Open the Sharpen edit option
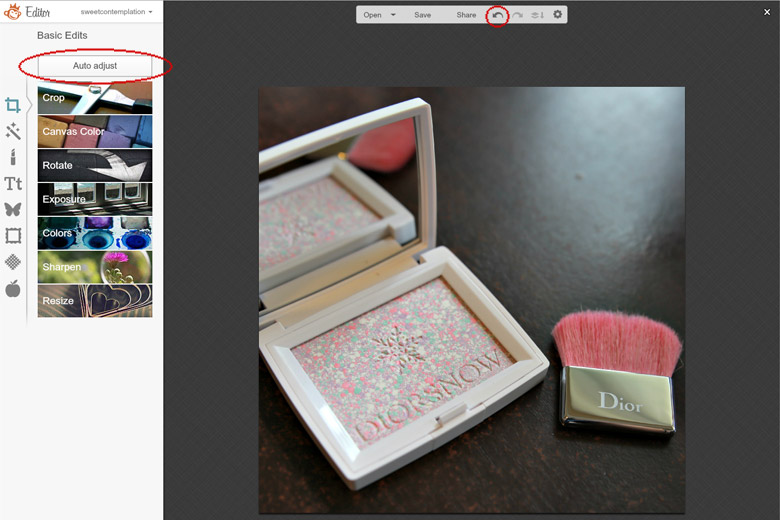This screenshot has height=520, width=780. [x=95, y=267]
